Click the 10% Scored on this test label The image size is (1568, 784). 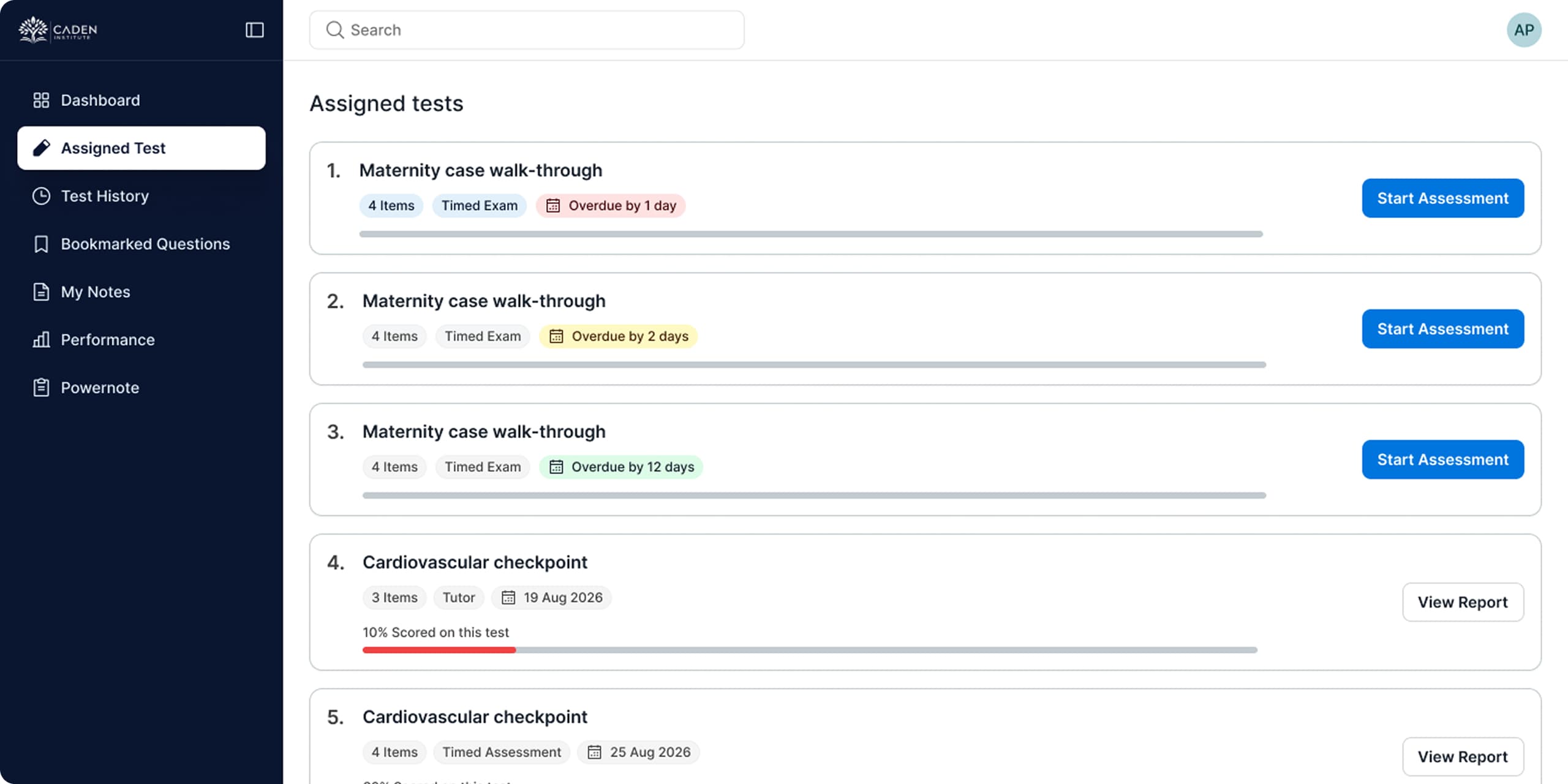click(x=435, y=632)
